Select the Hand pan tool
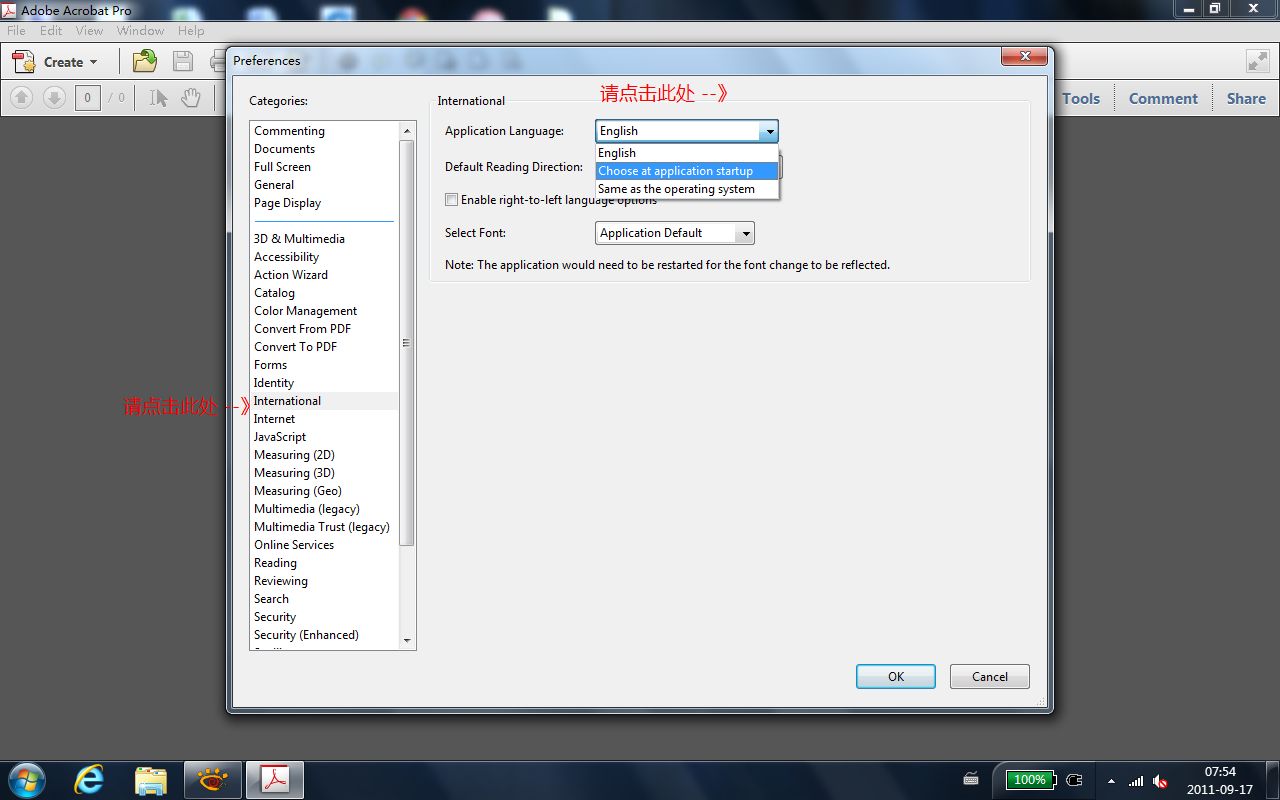Image resolution: width=1280 pixels, height=800 pixels. 190,97
